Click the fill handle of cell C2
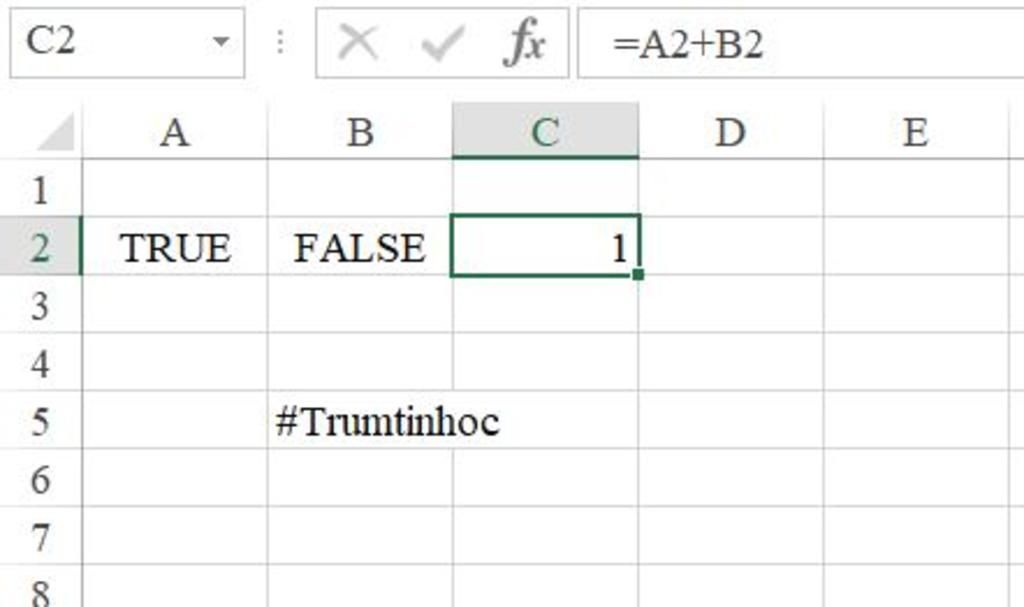Viewport: 1024px width, 607px height. 638,274
